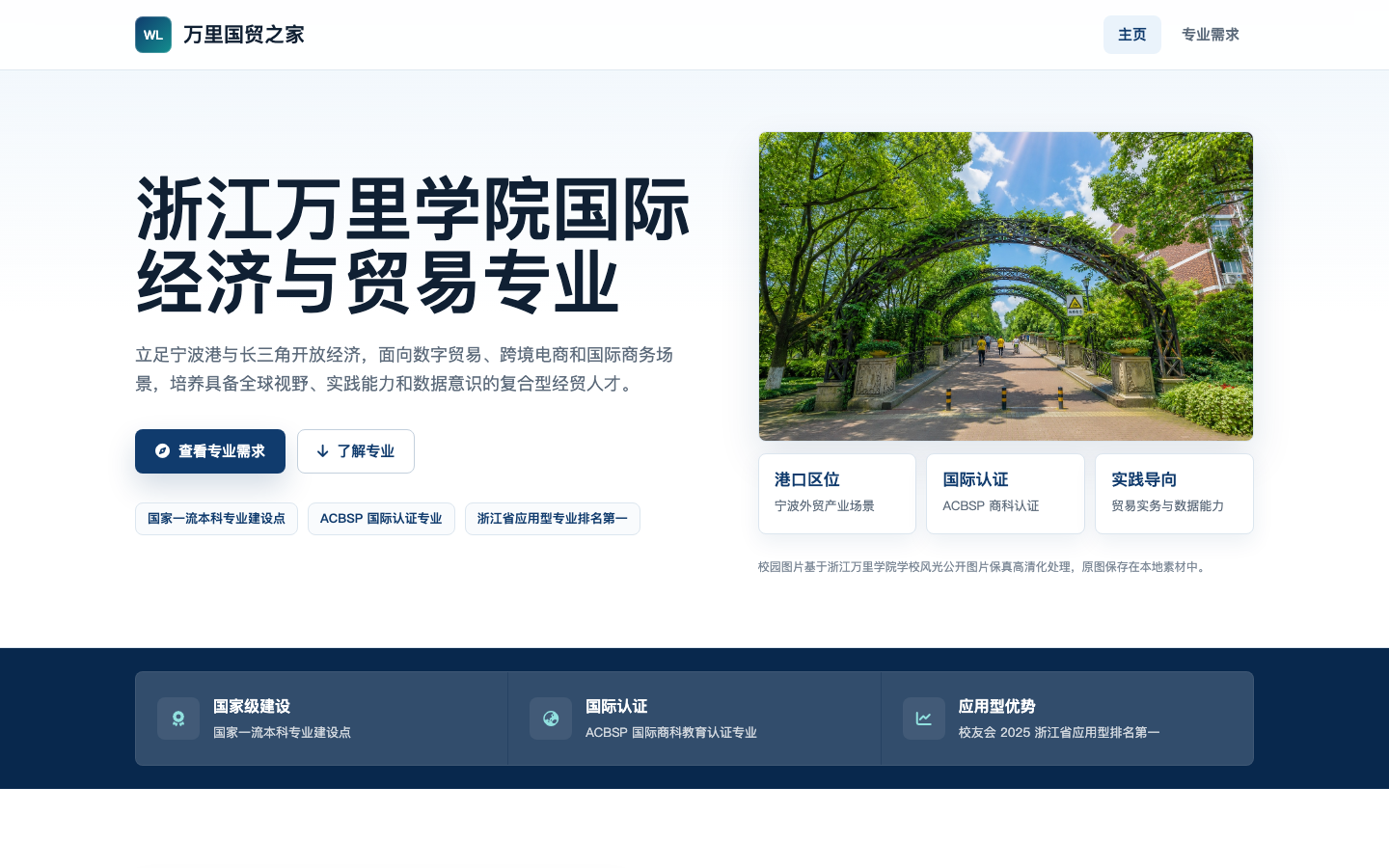Click the text 贸易实务与数据能力
The height and width of the screenshot is (868, 1389).
1168,506
